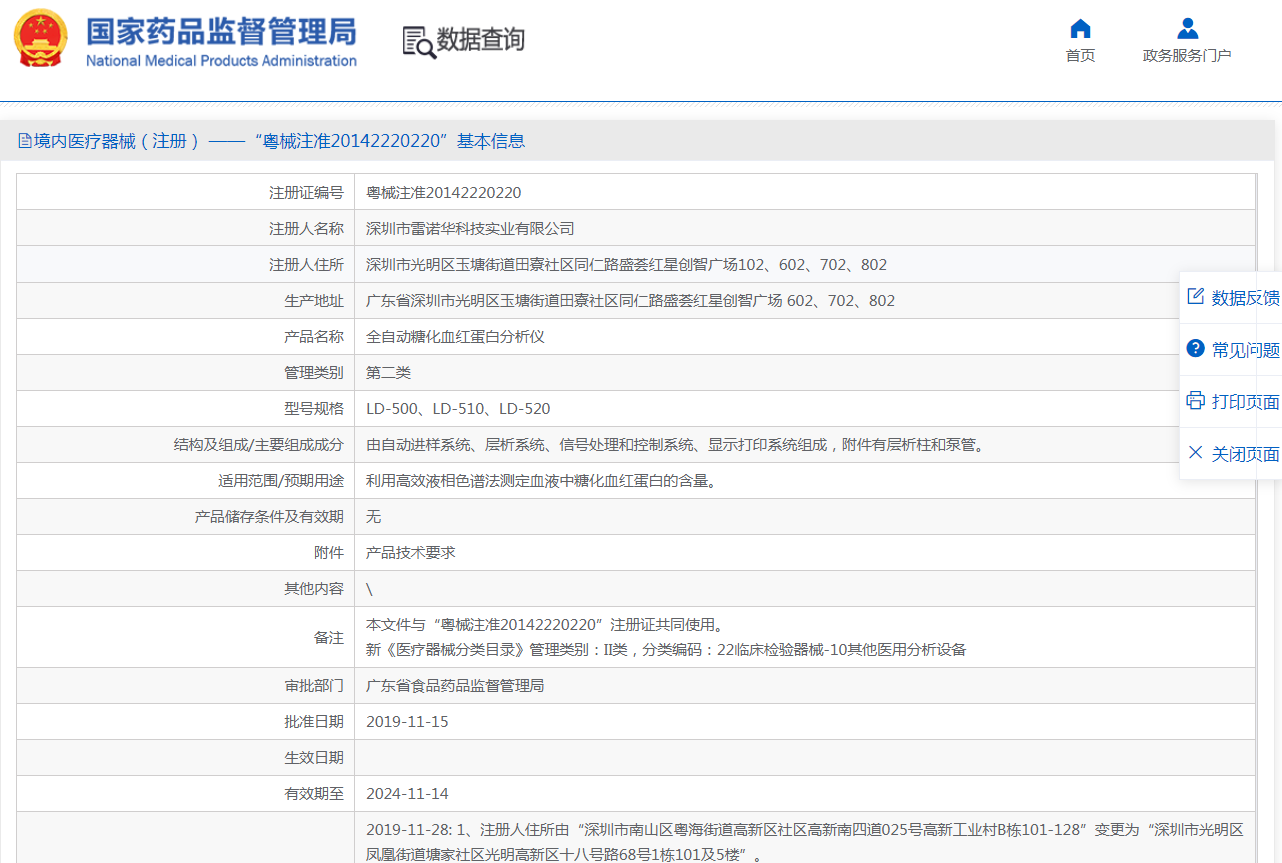The width and height of the screenshot is (1282, 863).
Task: Click the product name 全自动糖化血红蛋白分析仪
Action: pos(455,337)
